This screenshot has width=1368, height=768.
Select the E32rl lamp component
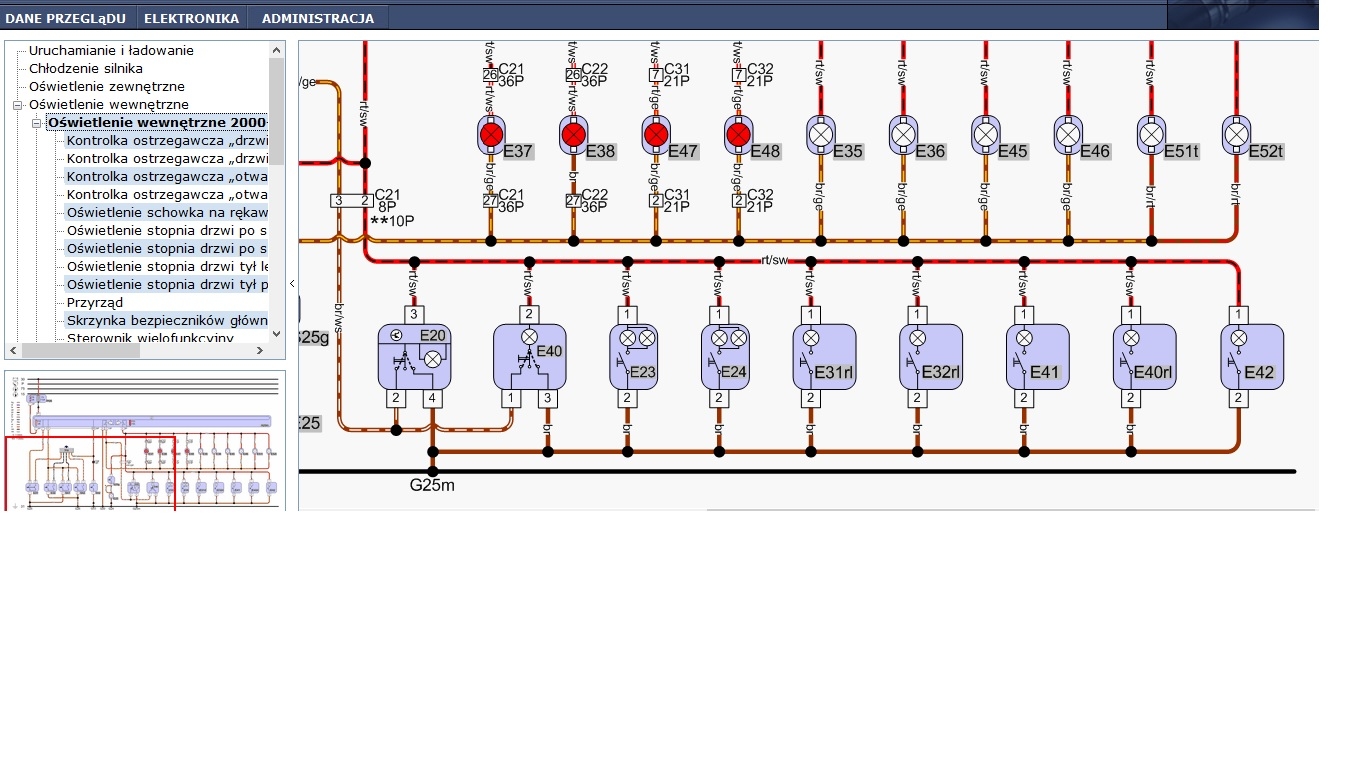point(931,357)
